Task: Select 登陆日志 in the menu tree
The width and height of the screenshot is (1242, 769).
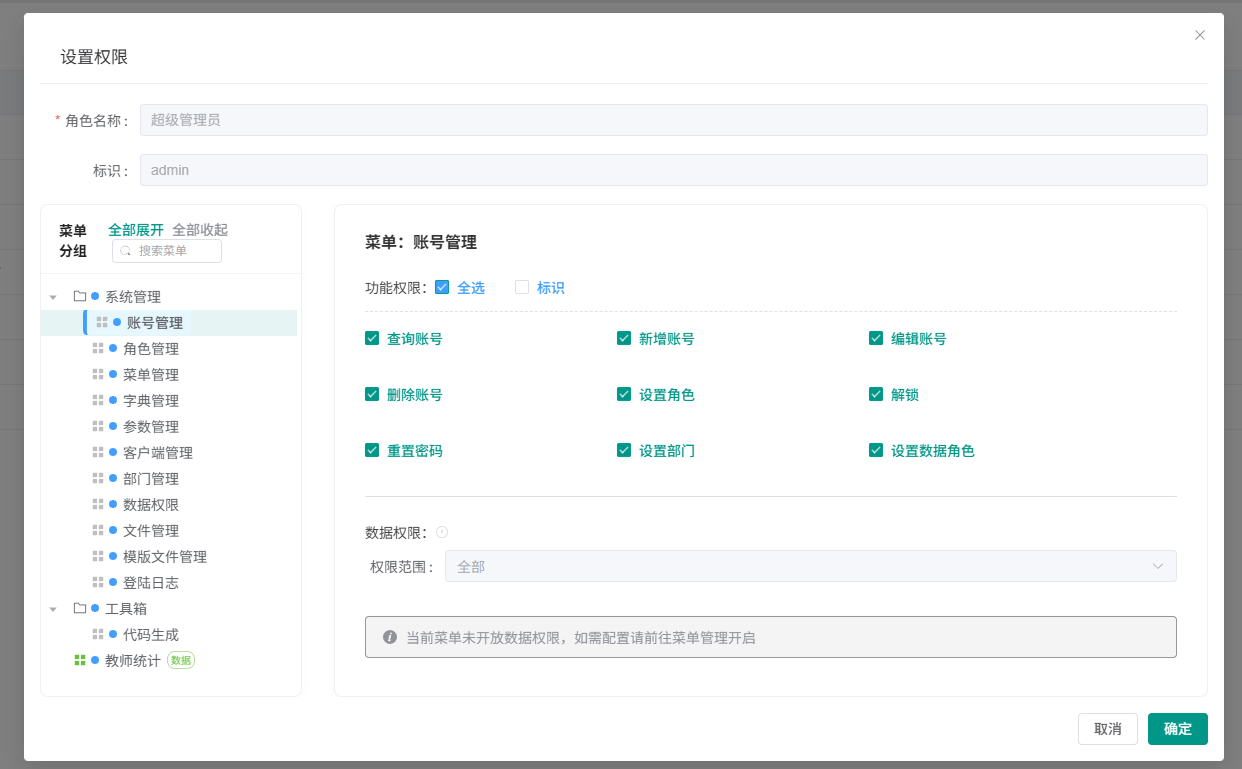Action: point(151,583)
